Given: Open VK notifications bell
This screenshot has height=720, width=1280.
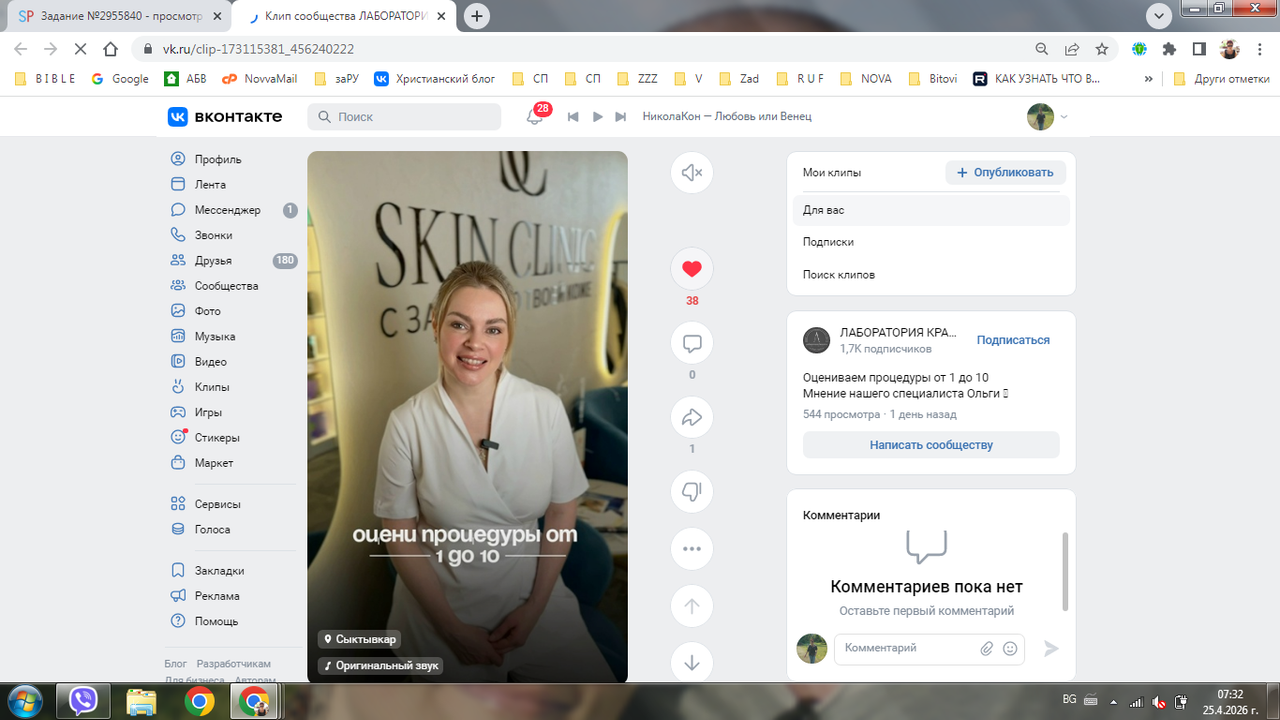Looking at the screenshot, I should click(535, 116).
